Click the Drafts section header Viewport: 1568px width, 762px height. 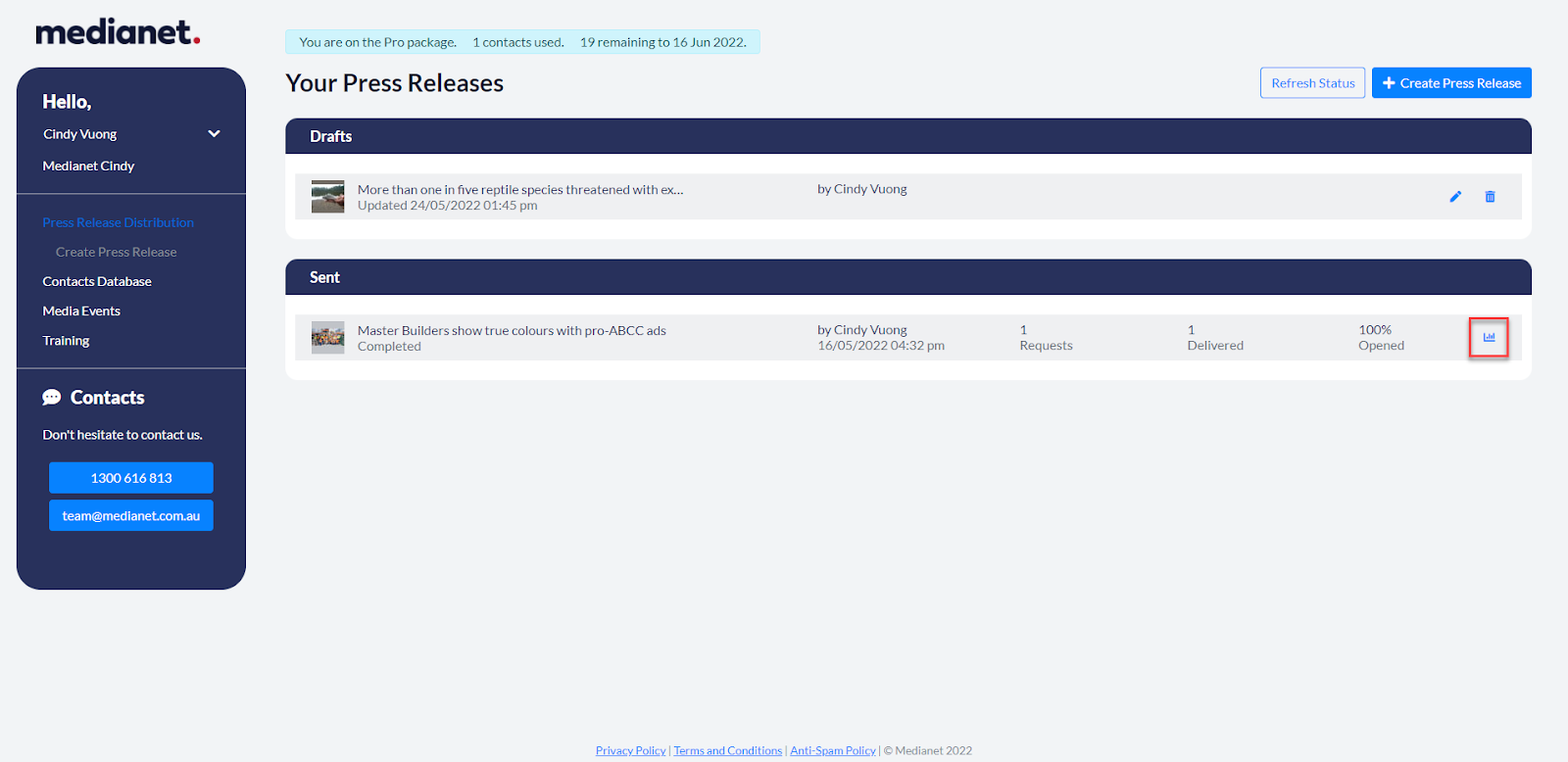click(907, 136)
